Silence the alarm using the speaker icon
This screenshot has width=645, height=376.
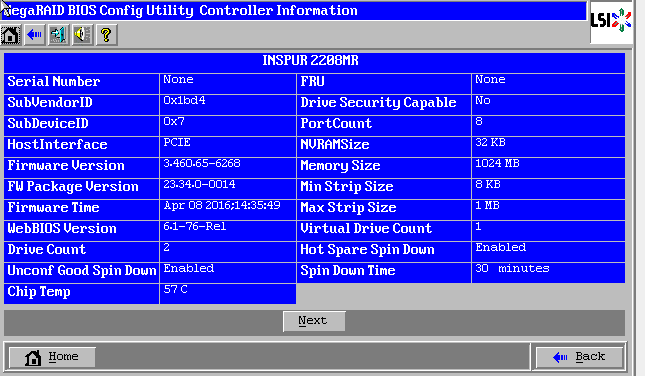[82, 35]
